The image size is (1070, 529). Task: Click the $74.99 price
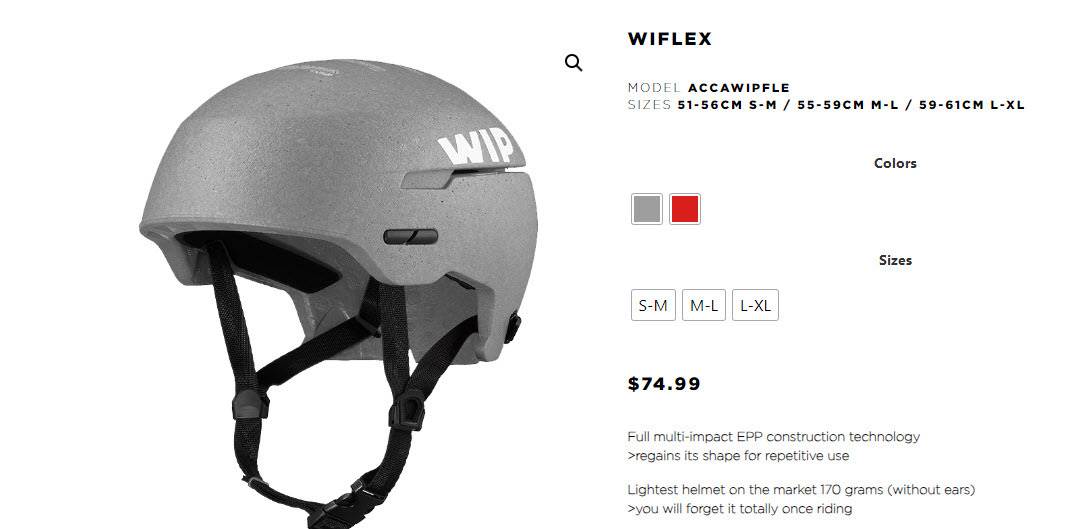(664, 384)
